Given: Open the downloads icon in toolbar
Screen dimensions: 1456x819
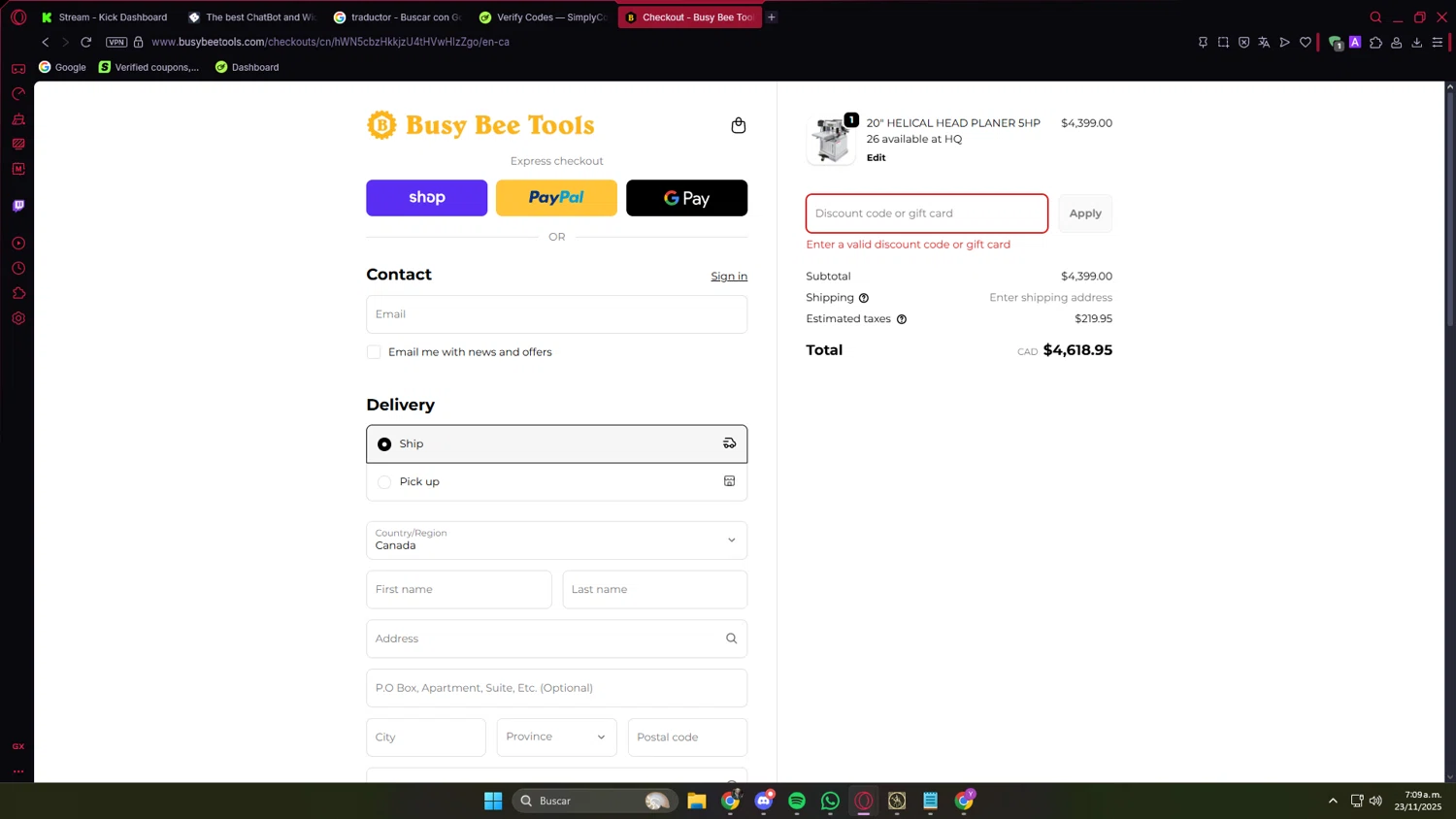Looking at the screenshot, I should click(x=1417, y=43).
